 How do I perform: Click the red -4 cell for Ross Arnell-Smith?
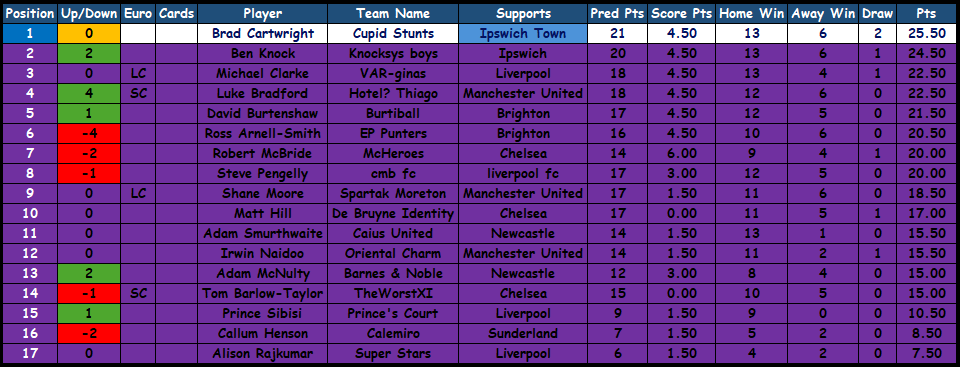(x=89, y=134)
